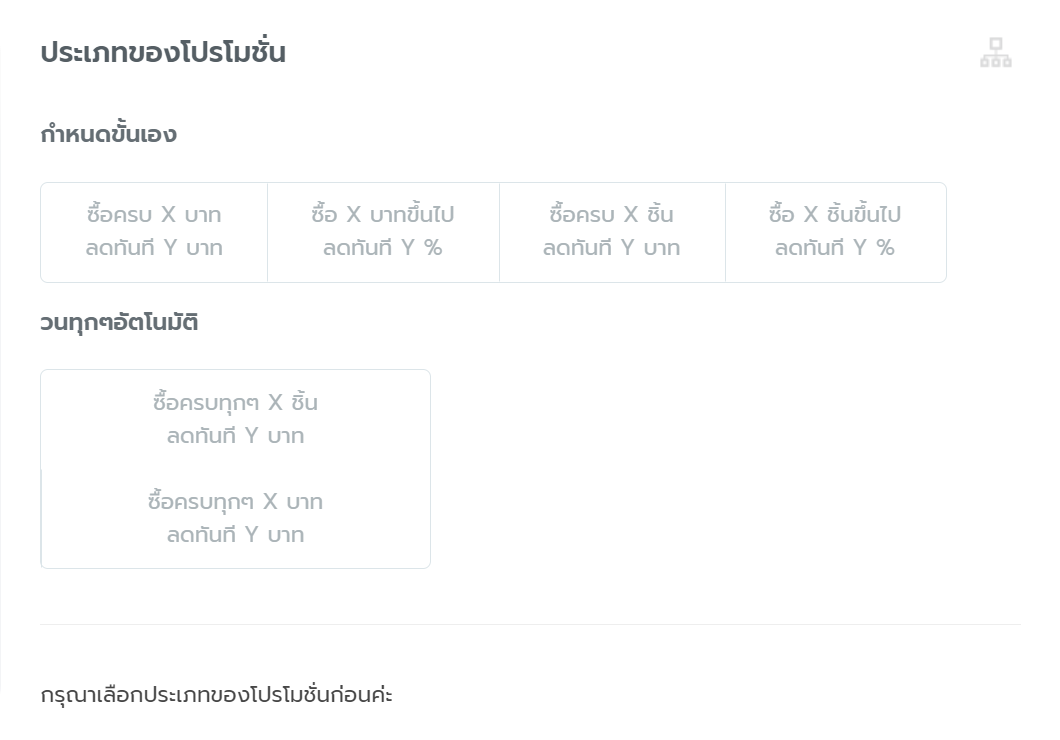Click the ซื้อครบทุกๆ X ชิ้น text line
This screenshot has width=1060, height=740.
(235, 403)
